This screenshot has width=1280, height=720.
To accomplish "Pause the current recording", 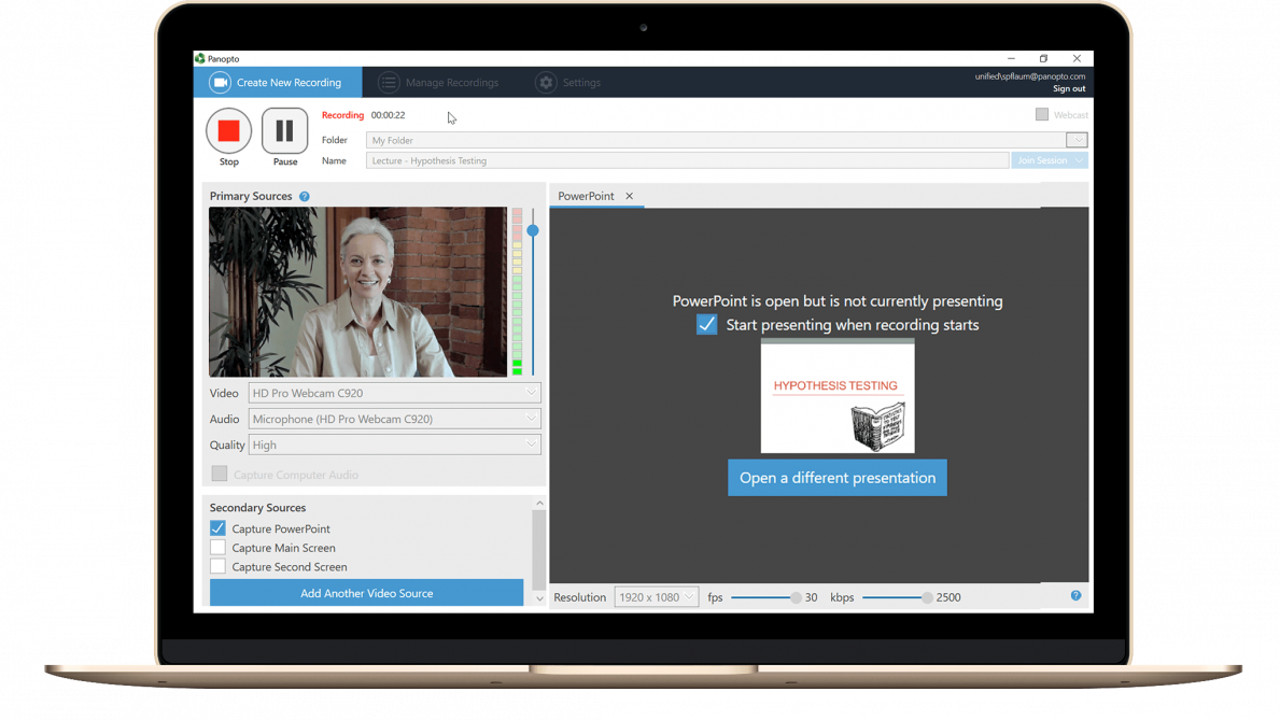I will tap(285, 131).
